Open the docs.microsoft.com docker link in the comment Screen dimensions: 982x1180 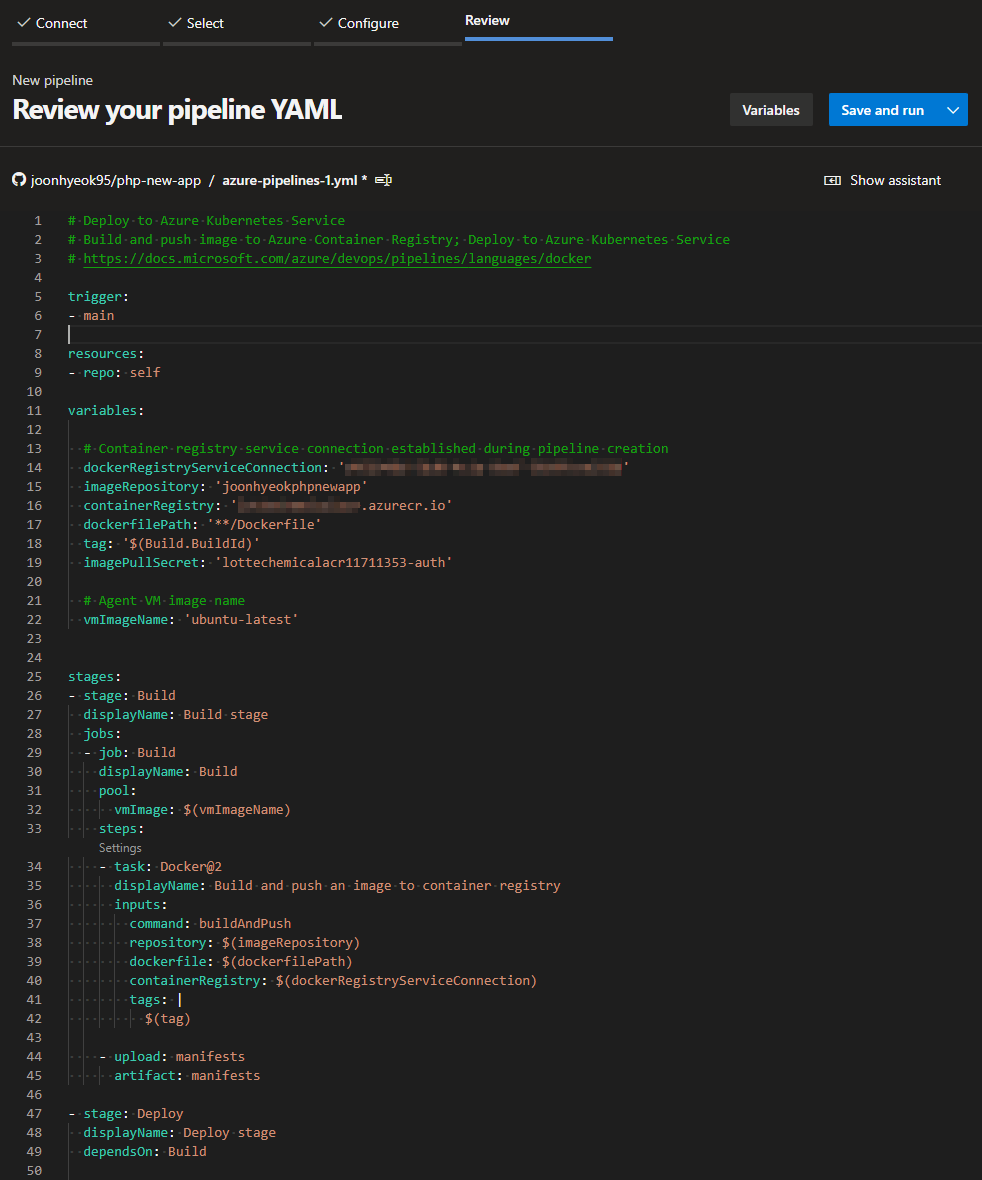(337, 258)
